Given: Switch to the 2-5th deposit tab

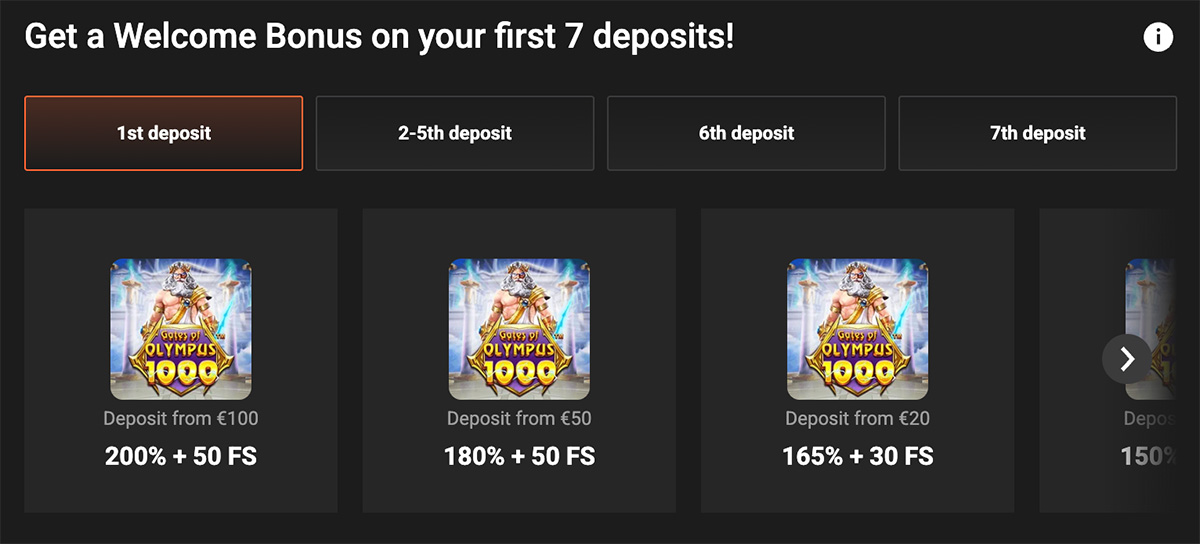Looking at the screenshot, I should pos(455,133).
